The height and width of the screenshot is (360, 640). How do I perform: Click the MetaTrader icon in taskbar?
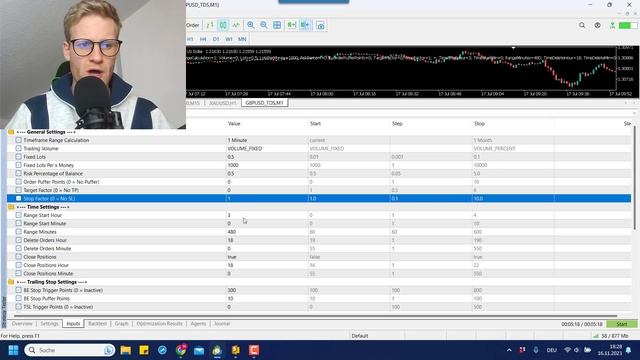pos(217,350)
